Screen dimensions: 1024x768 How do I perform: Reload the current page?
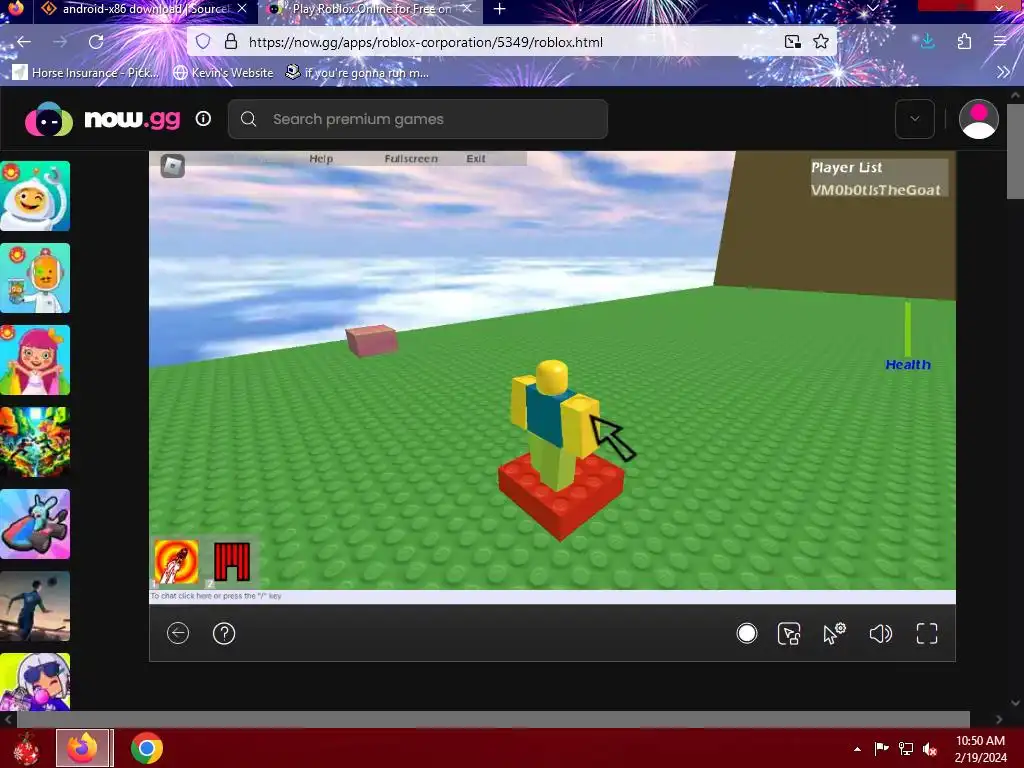[x=96, y=42]
